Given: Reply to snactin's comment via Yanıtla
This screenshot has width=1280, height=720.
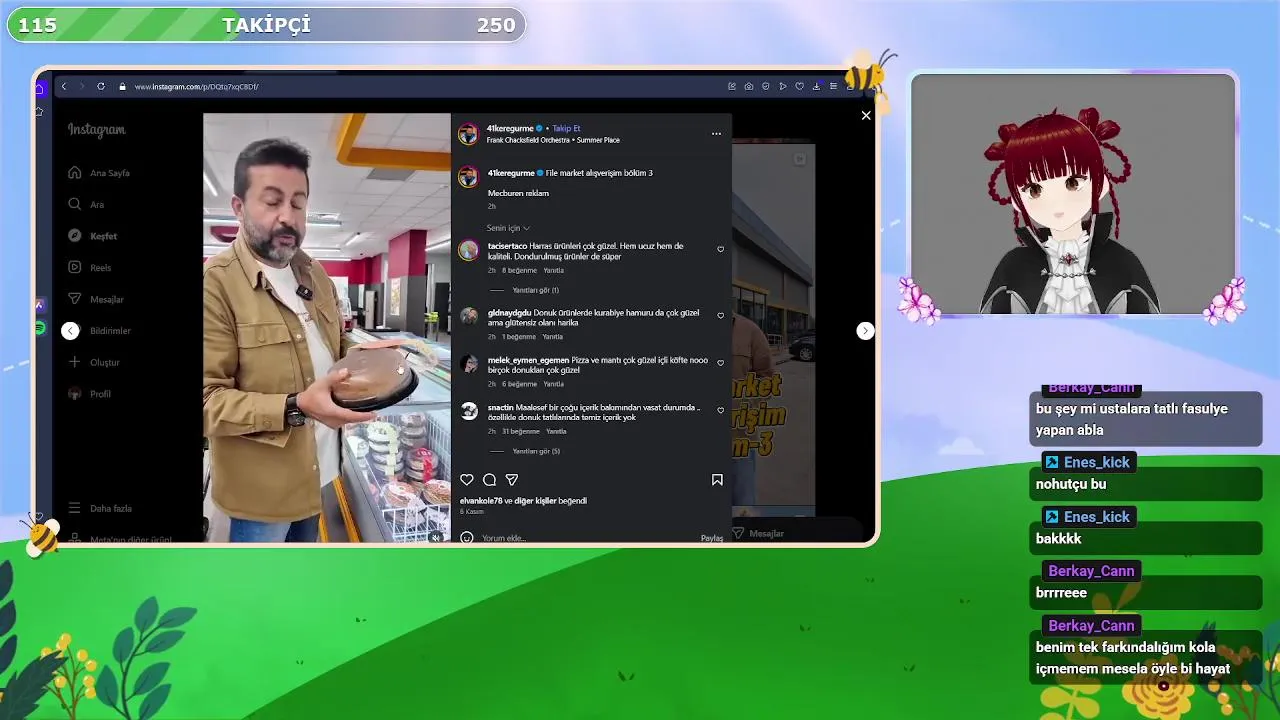Looking at the screenshot, I should pyautogui.click(x=556, y=431).
